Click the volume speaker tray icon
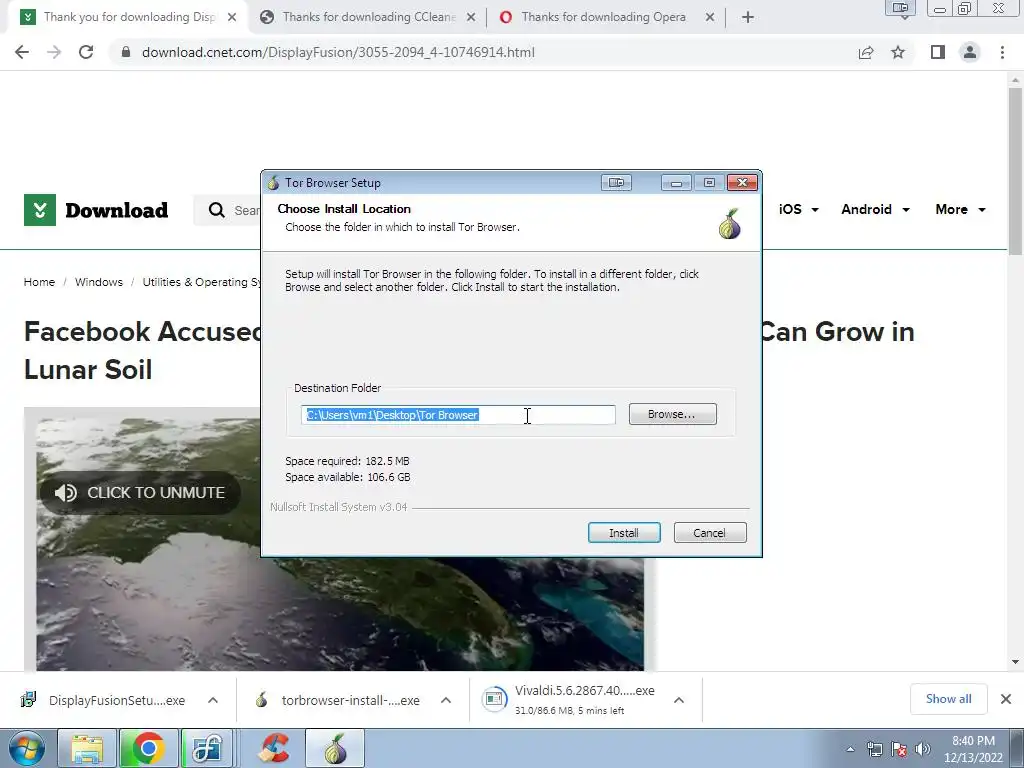This screenshot has width=1024, height=768. click(x=922, y=749)
